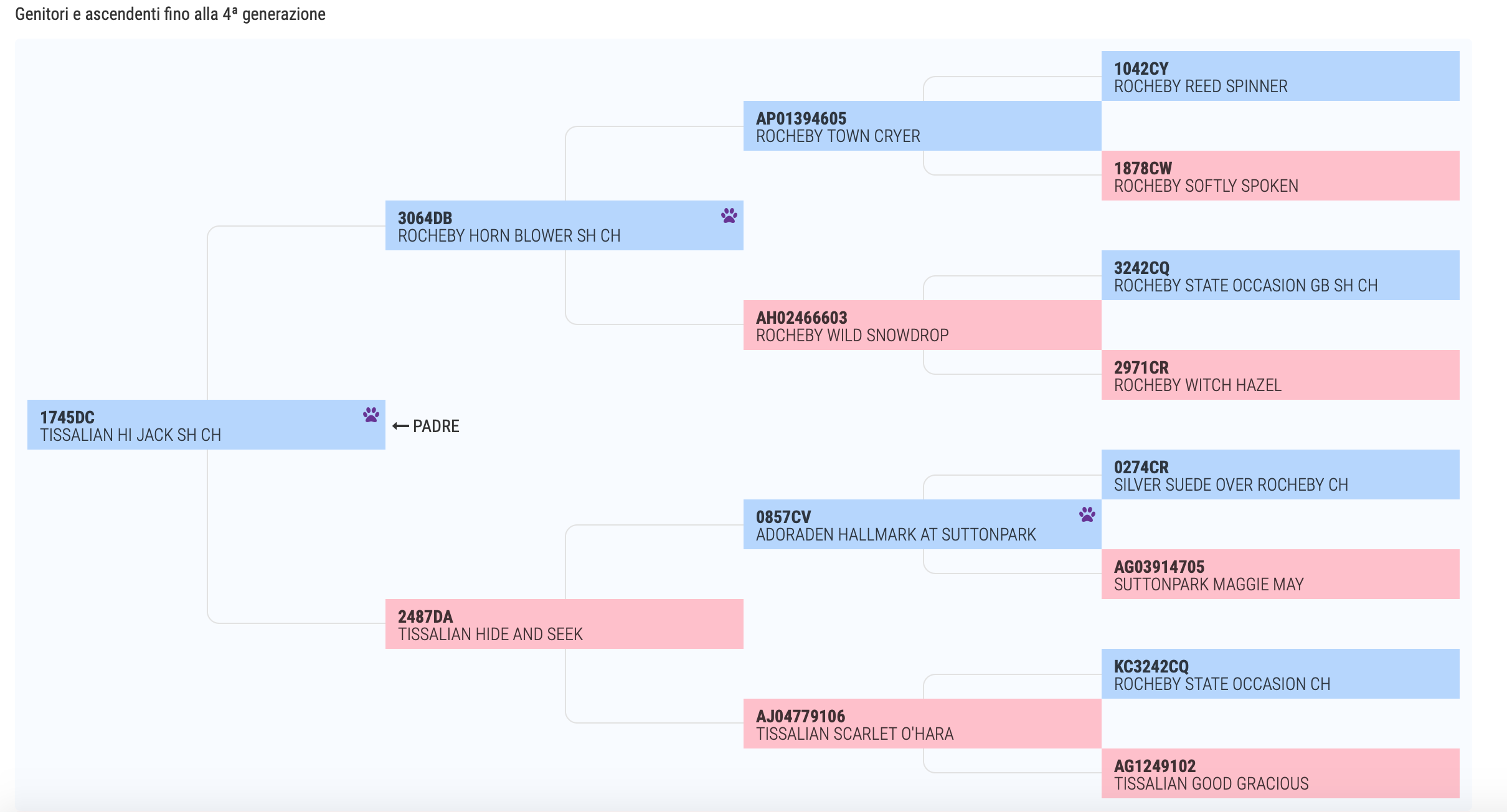1507x812 pixels.
Task: Select Tissalian Scarlet O'Hara entry
Action: point(922,724)
